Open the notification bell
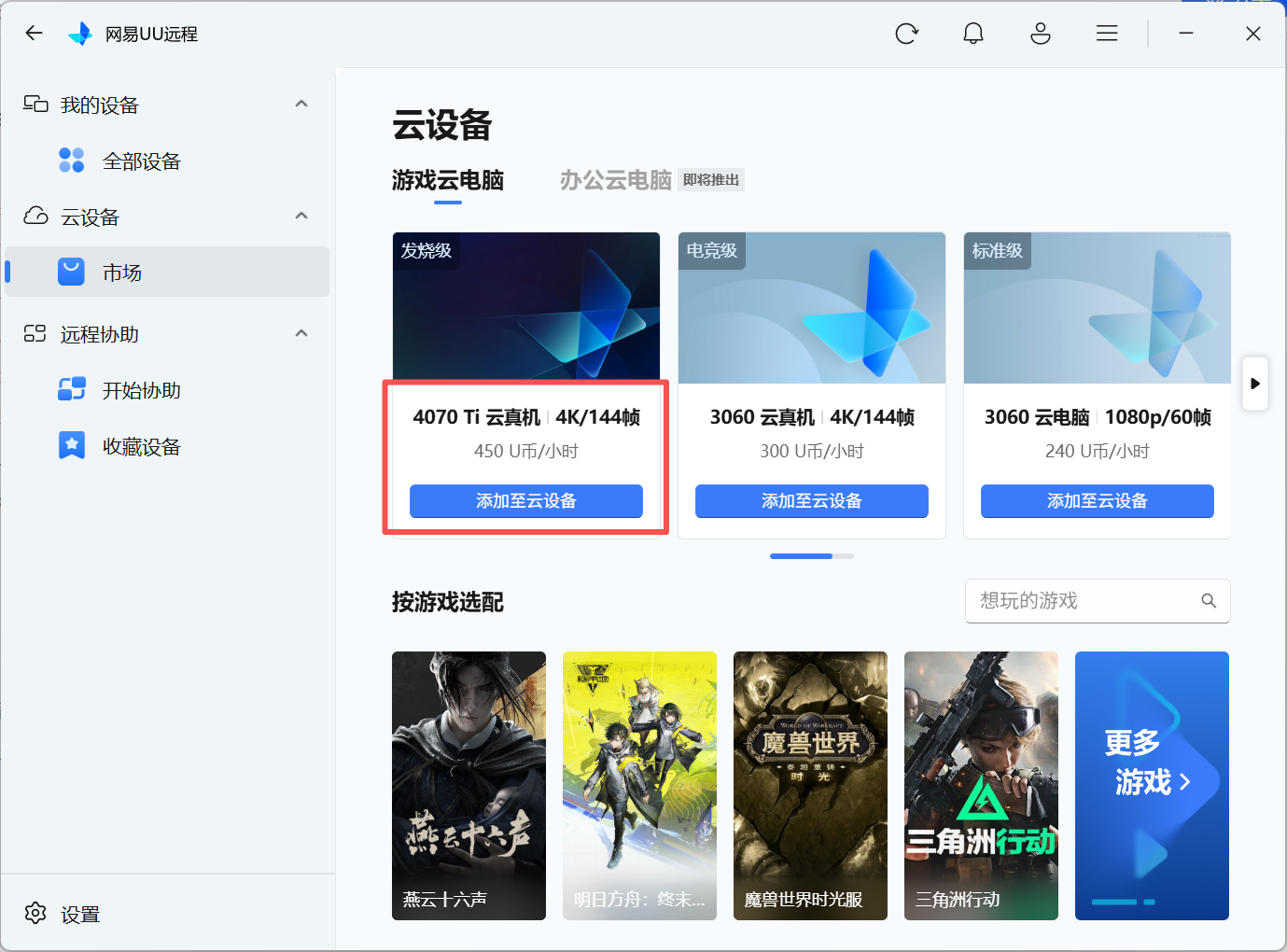This screenshot has height=952, width=1287. point(973,34)
